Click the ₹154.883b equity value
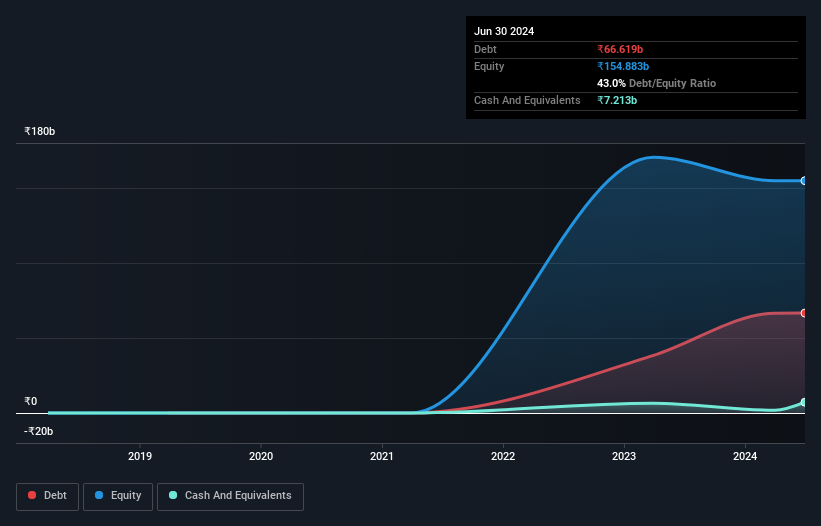Viewport: 821px width, 526px height. coord(623,66)
